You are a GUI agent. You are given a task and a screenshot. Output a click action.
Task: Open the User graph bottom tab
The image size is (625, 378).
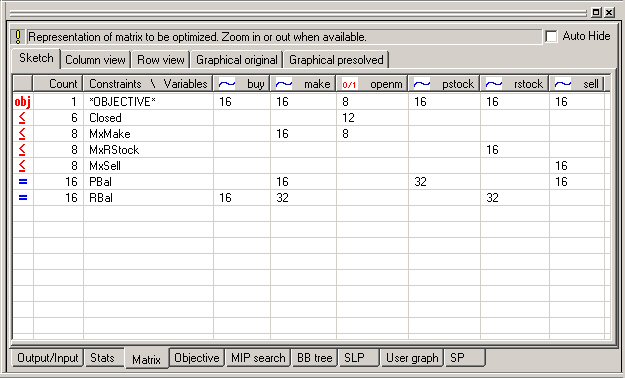coord(412,358)
